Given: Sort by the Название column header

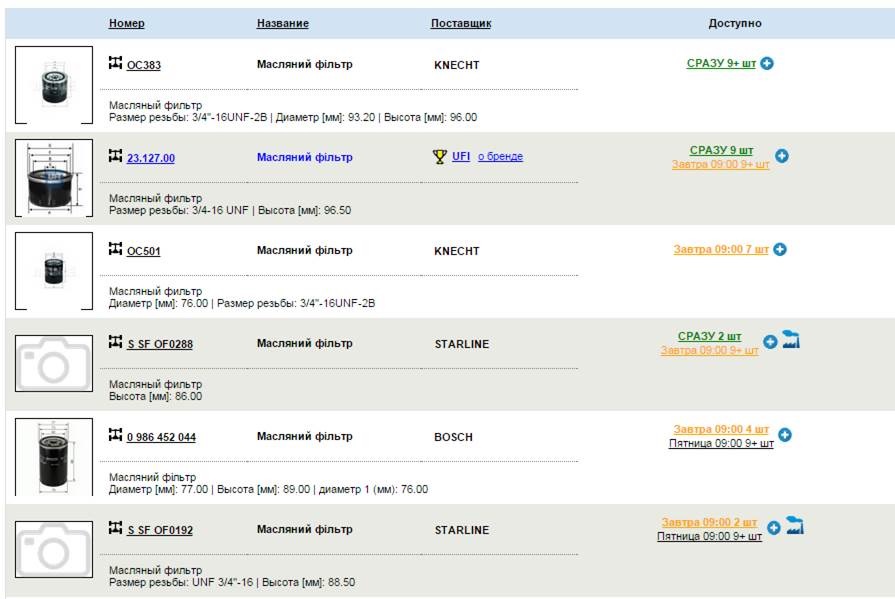Looking at the screenshot, I should pos(282,23).
